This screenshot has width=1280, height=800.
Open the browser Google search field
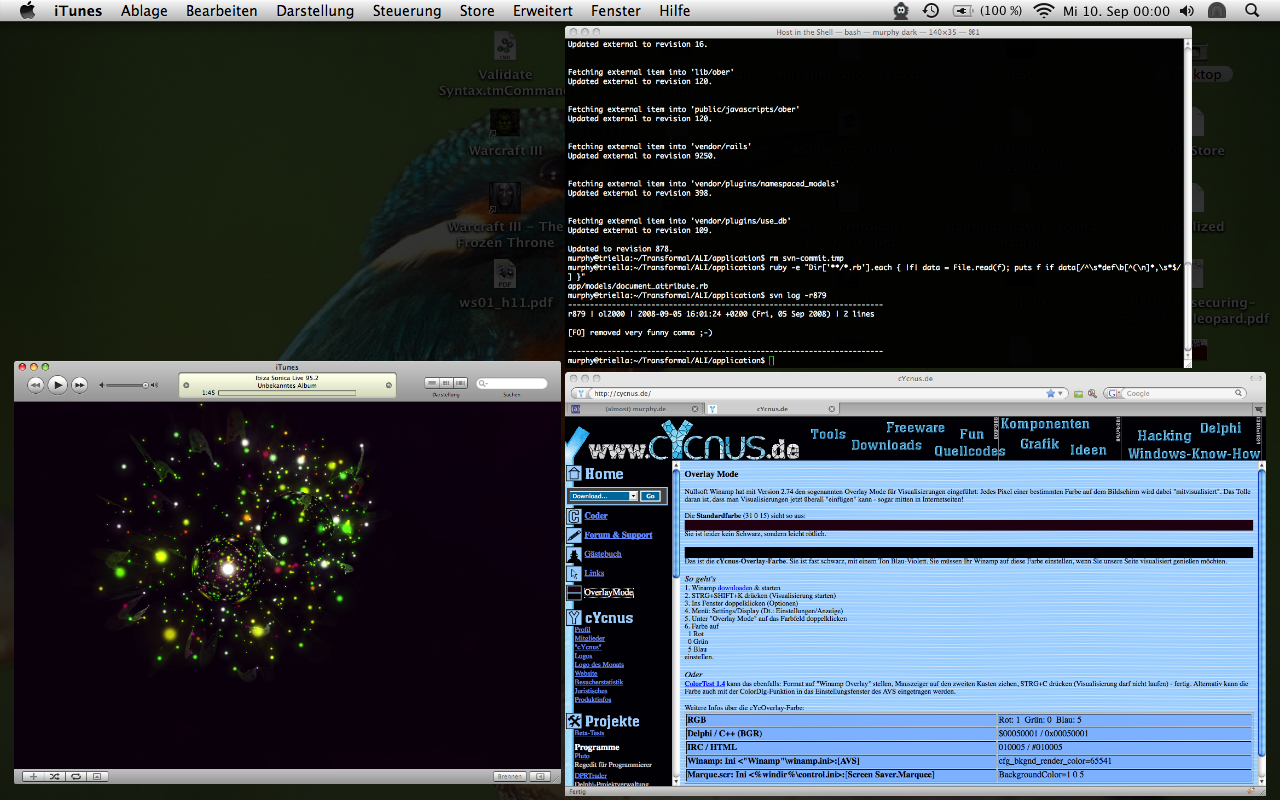pyautogui.click(x=1182, y=394)
